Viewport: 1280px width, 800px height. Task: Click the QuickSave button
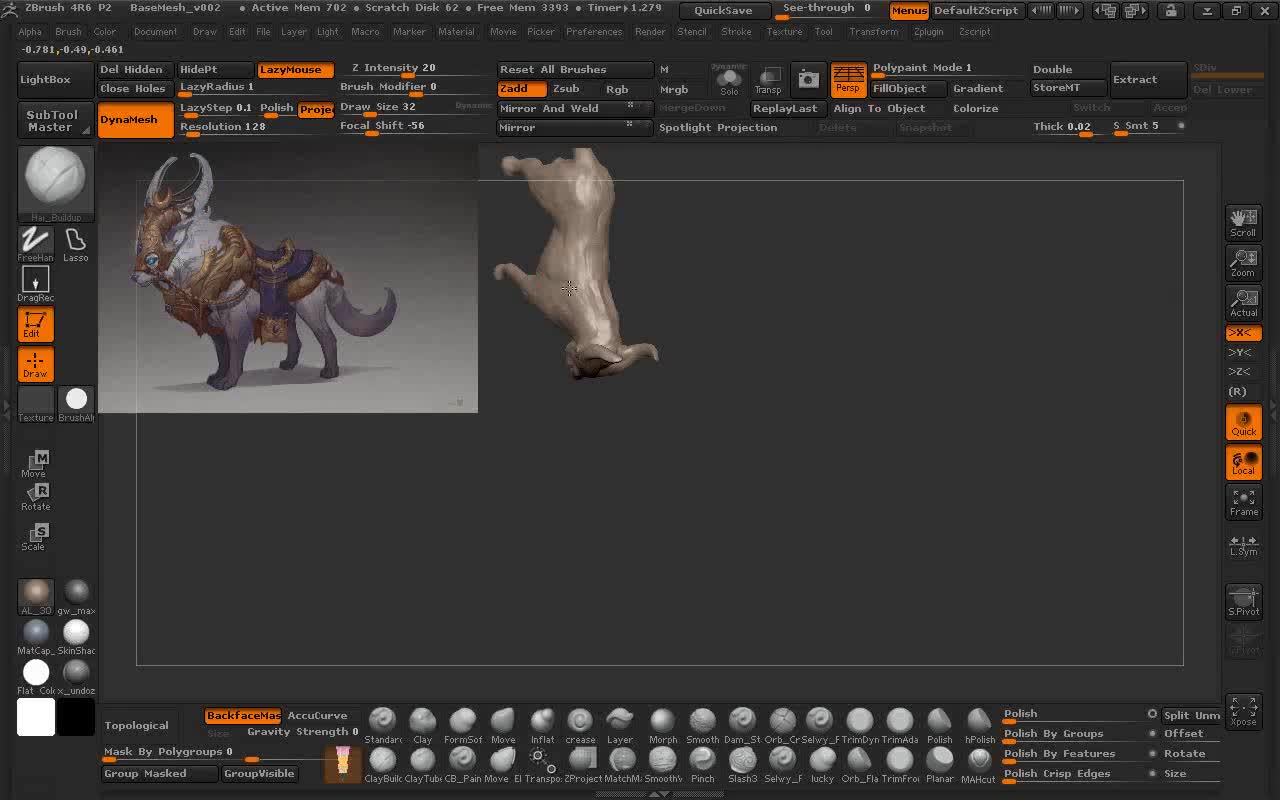723,11
